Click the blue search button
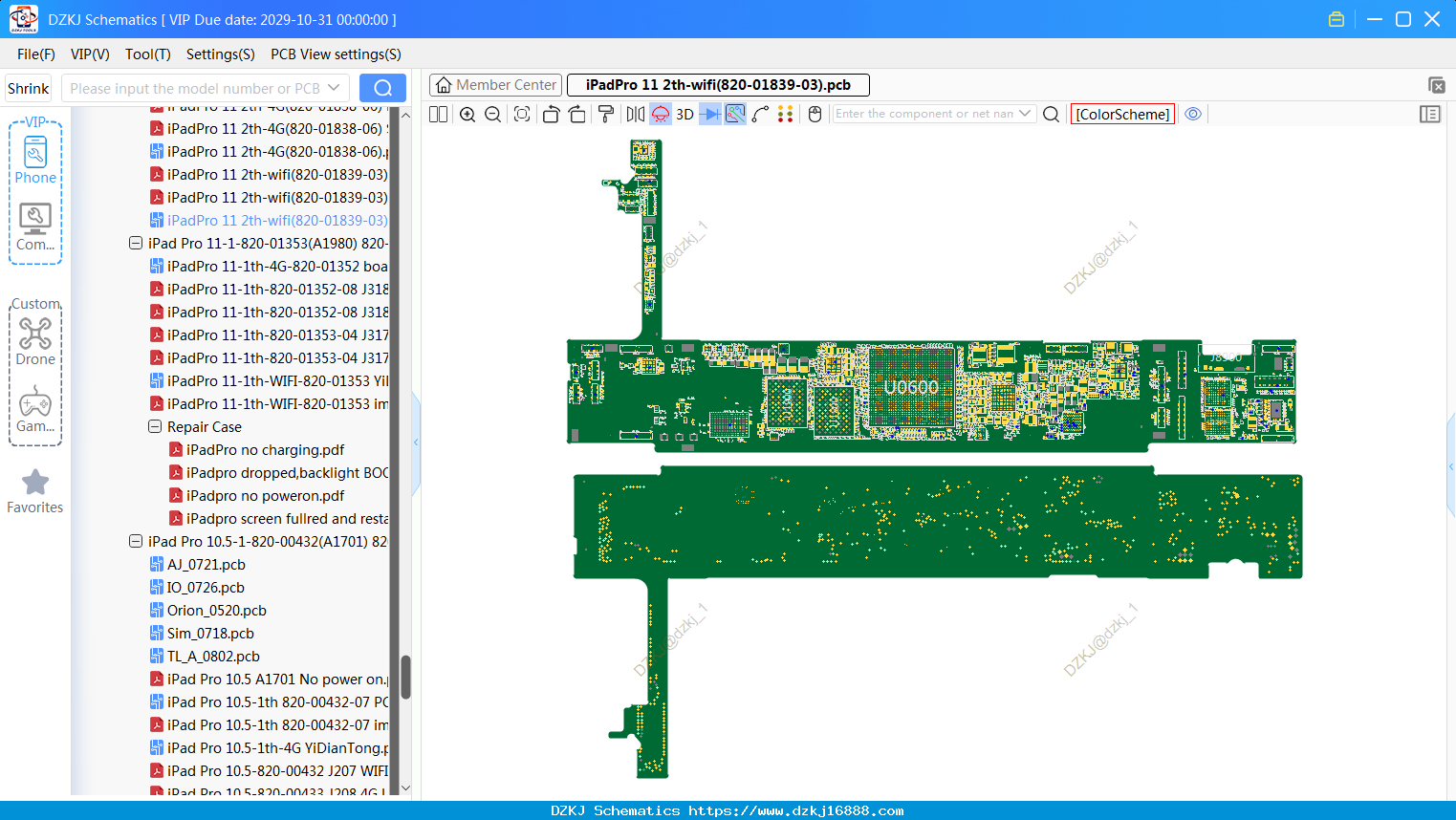This screenshot has width=1456, height=820. (x=382, y=88)
